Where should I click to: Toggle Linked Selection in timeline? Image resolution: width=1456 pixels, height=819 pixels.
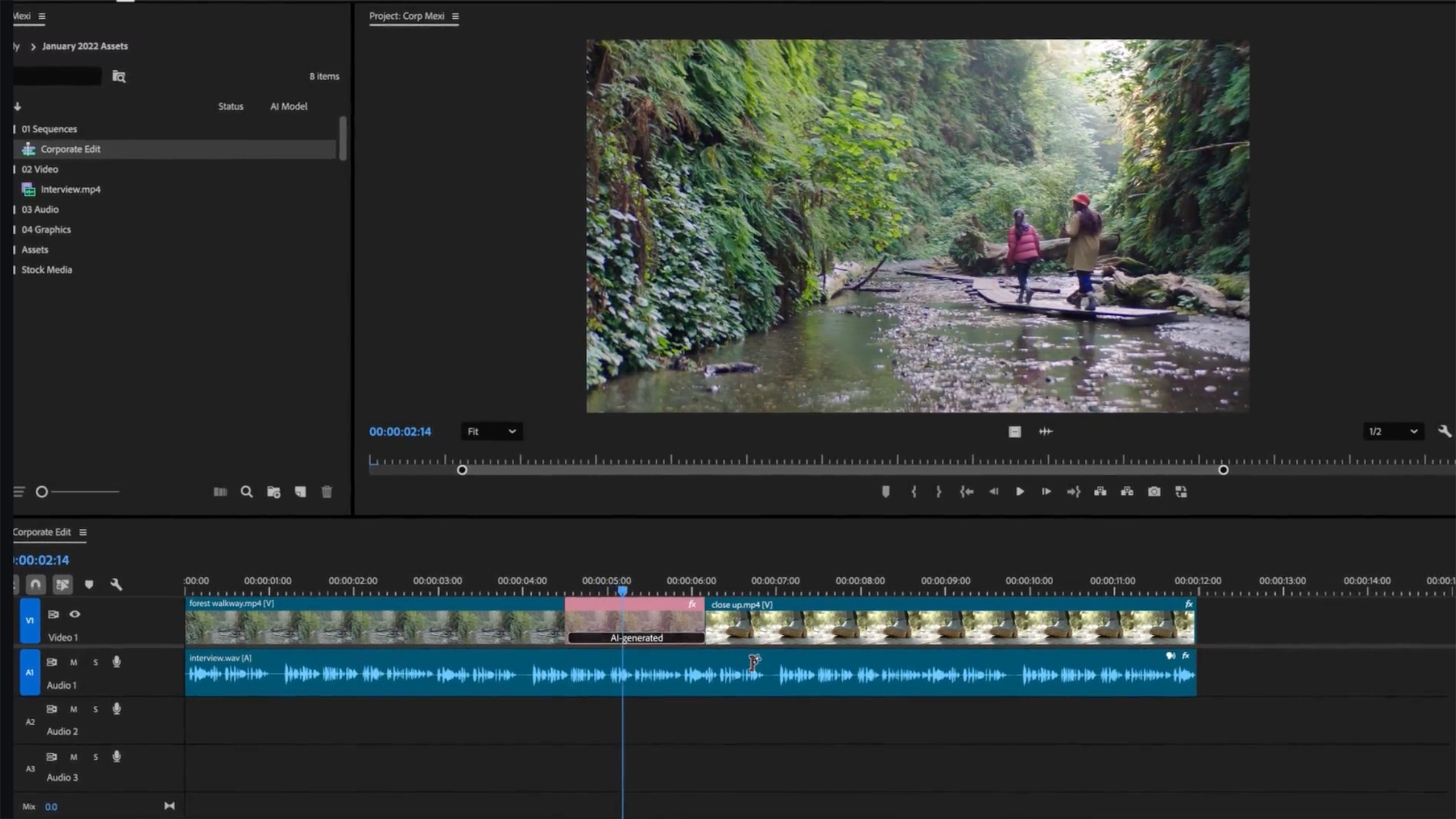point(63,585)
